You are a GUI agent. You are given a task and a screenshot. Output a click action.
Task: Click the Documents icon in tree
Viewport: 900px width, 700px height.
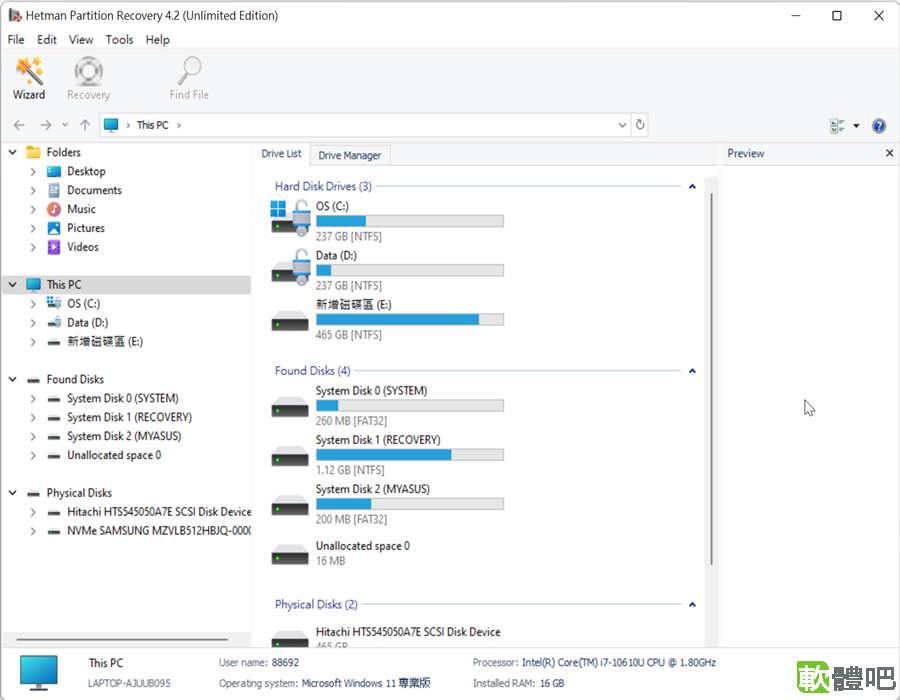(54, 190)
